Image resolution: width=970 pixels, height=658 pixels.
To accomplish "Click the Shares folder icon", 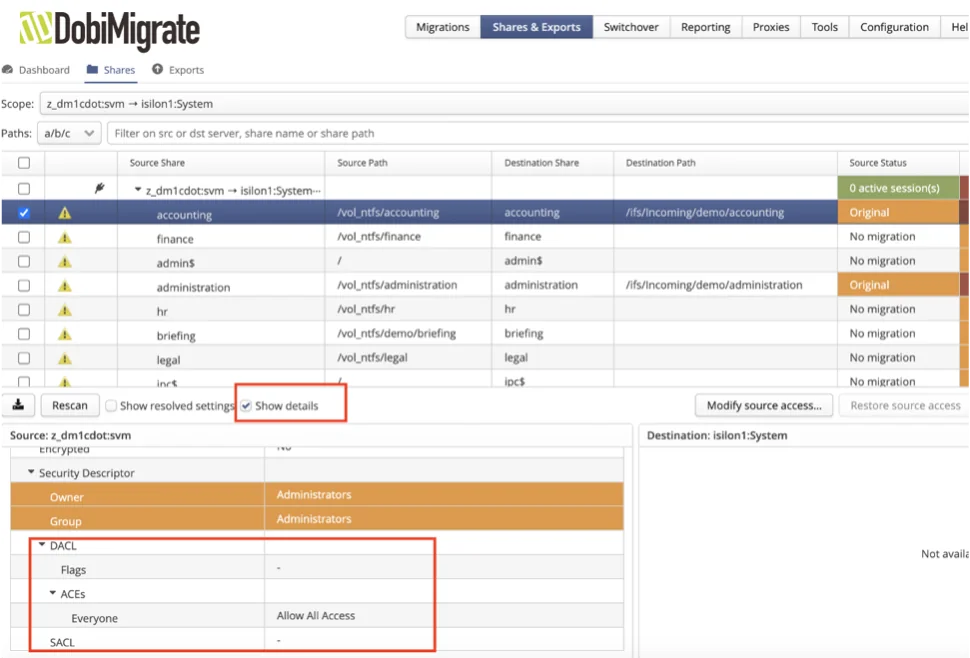I will (x=93, y=70).
